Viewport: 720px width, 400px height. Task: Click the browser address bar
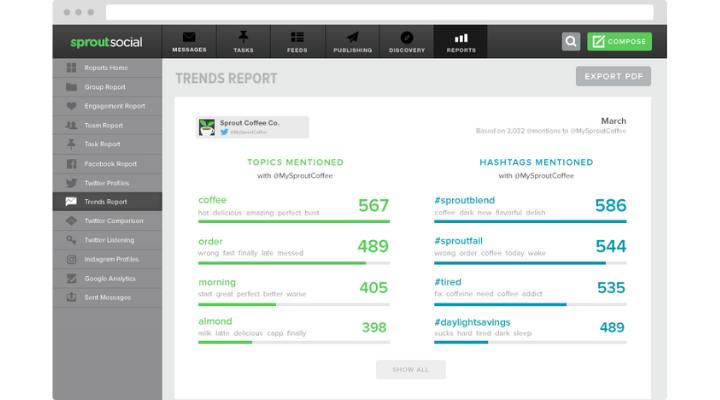point(379,12)
